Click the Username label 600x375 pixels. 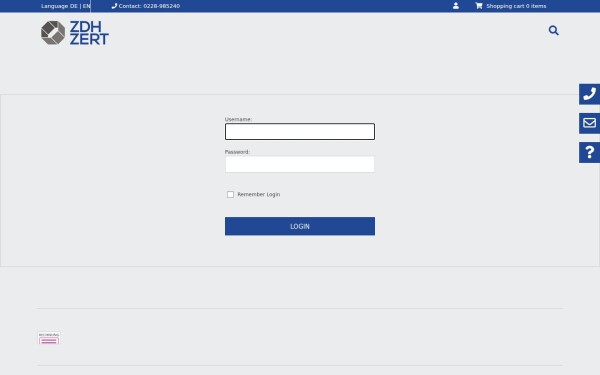[238, 119]
